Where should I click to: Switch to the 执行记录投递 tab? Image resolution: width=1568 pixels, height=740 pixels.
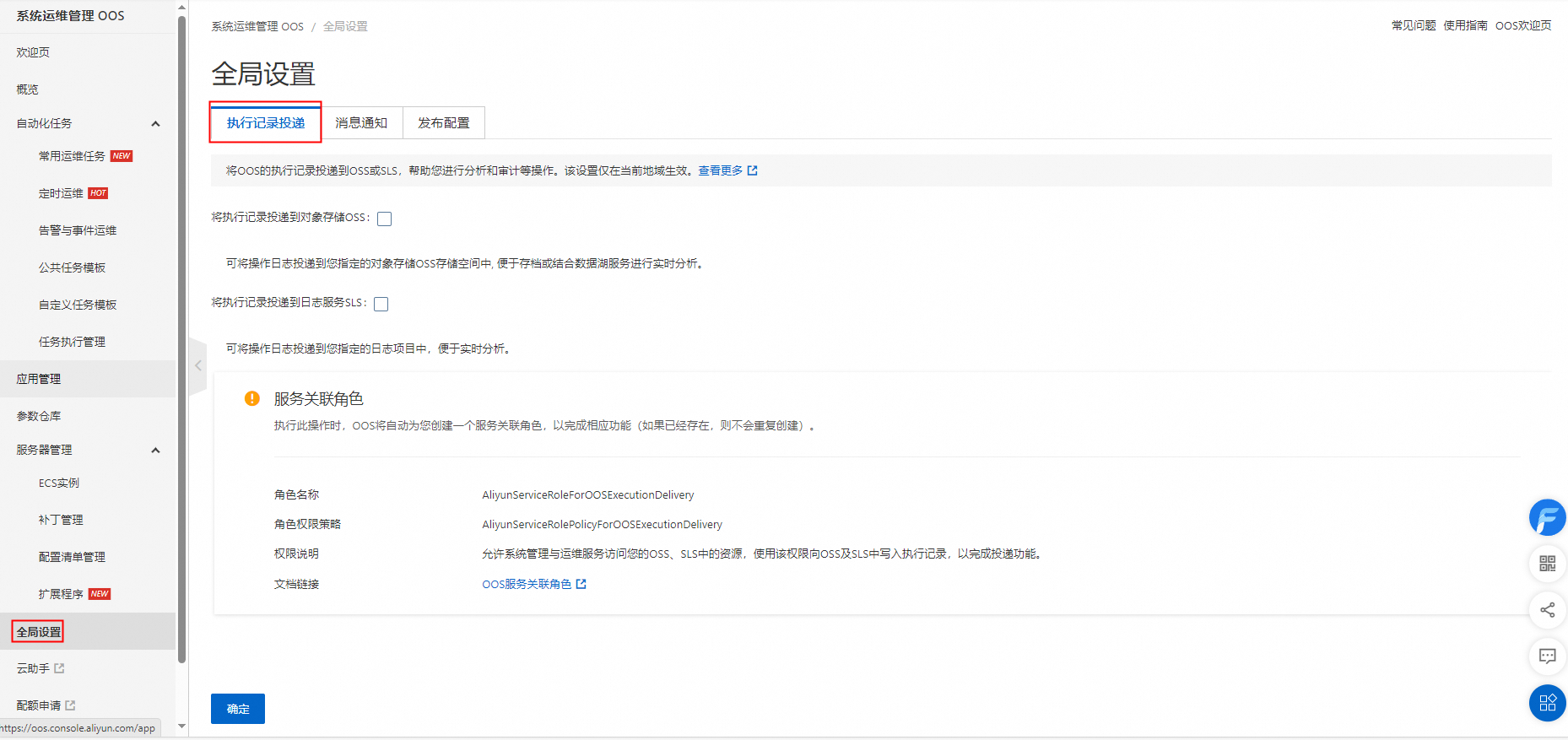click(x=266, y=123)
